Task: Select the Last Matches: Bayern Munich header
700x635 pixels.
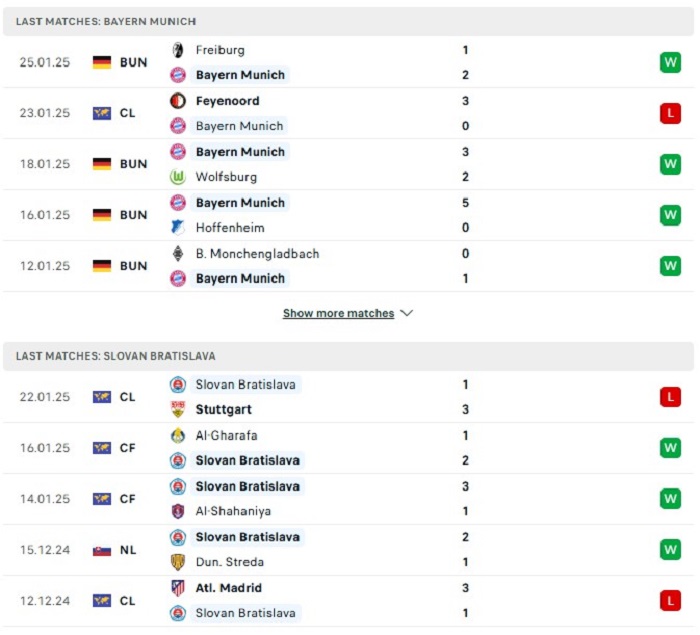Action: (x=348, y=21)
